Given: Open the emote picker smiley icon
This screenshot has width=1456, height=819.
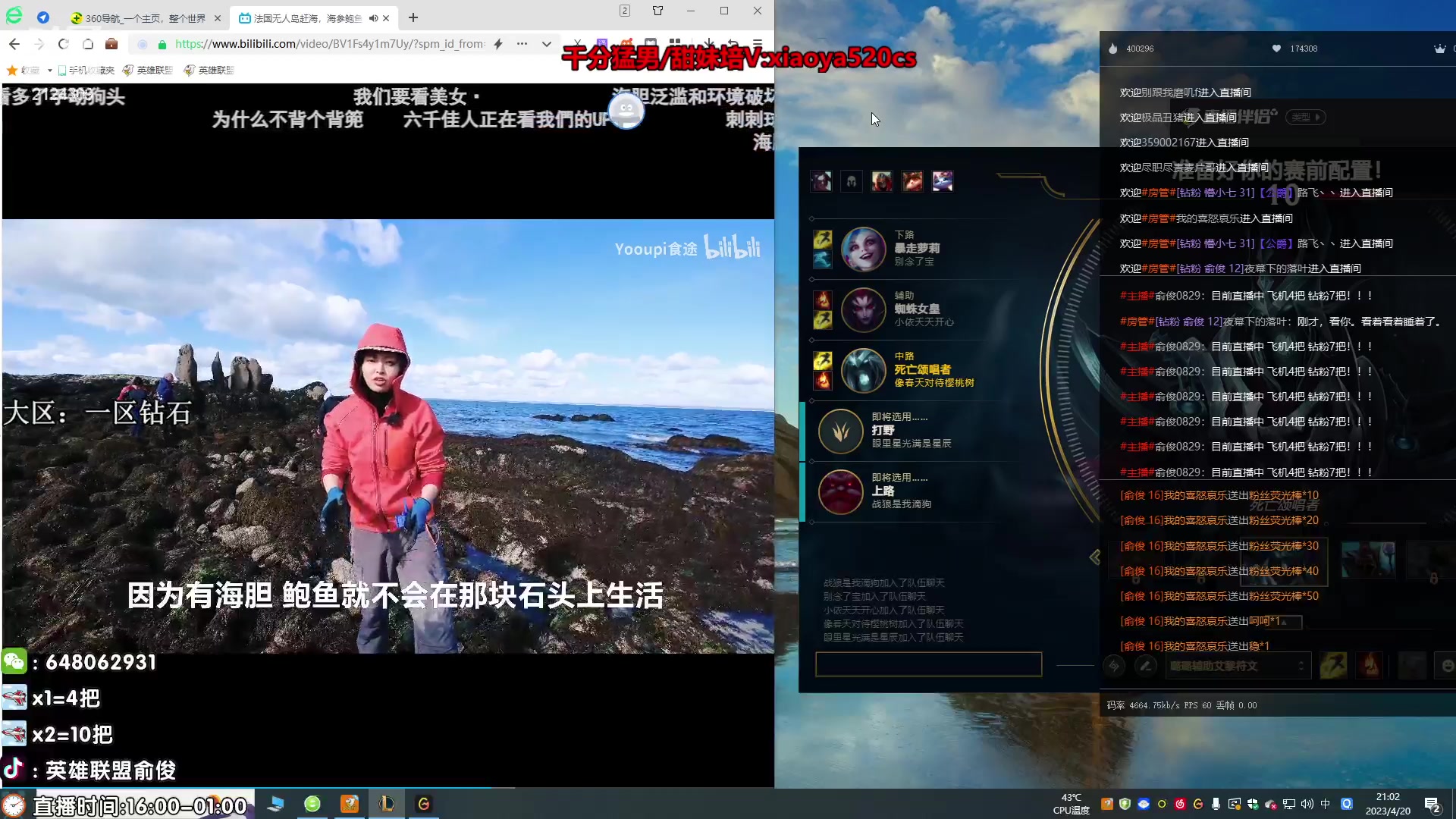Looking at the screenshot, I should tap(1447, 666).
